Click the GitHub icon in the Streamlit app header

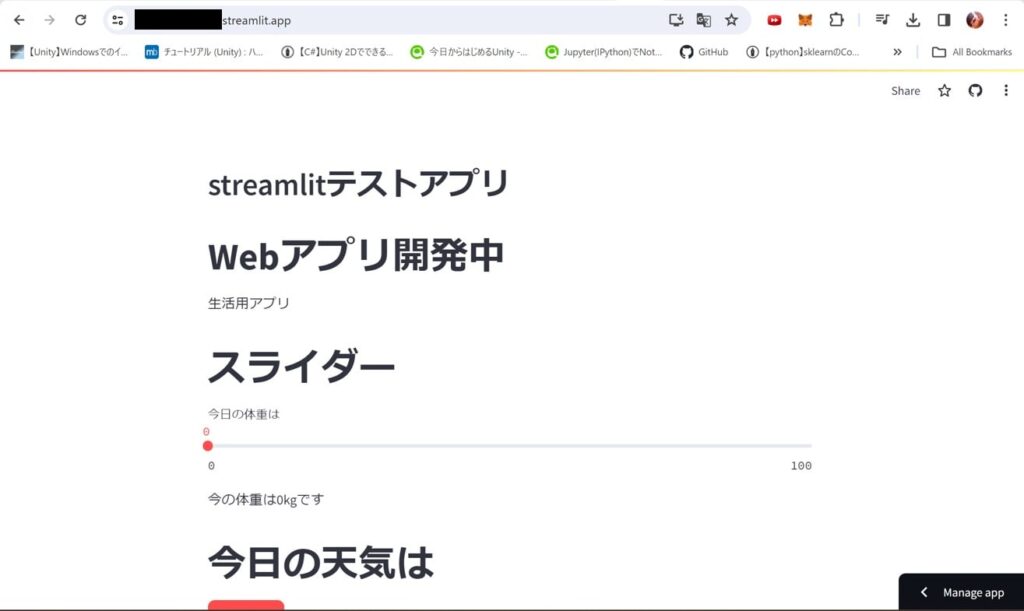tap(975, 90)
